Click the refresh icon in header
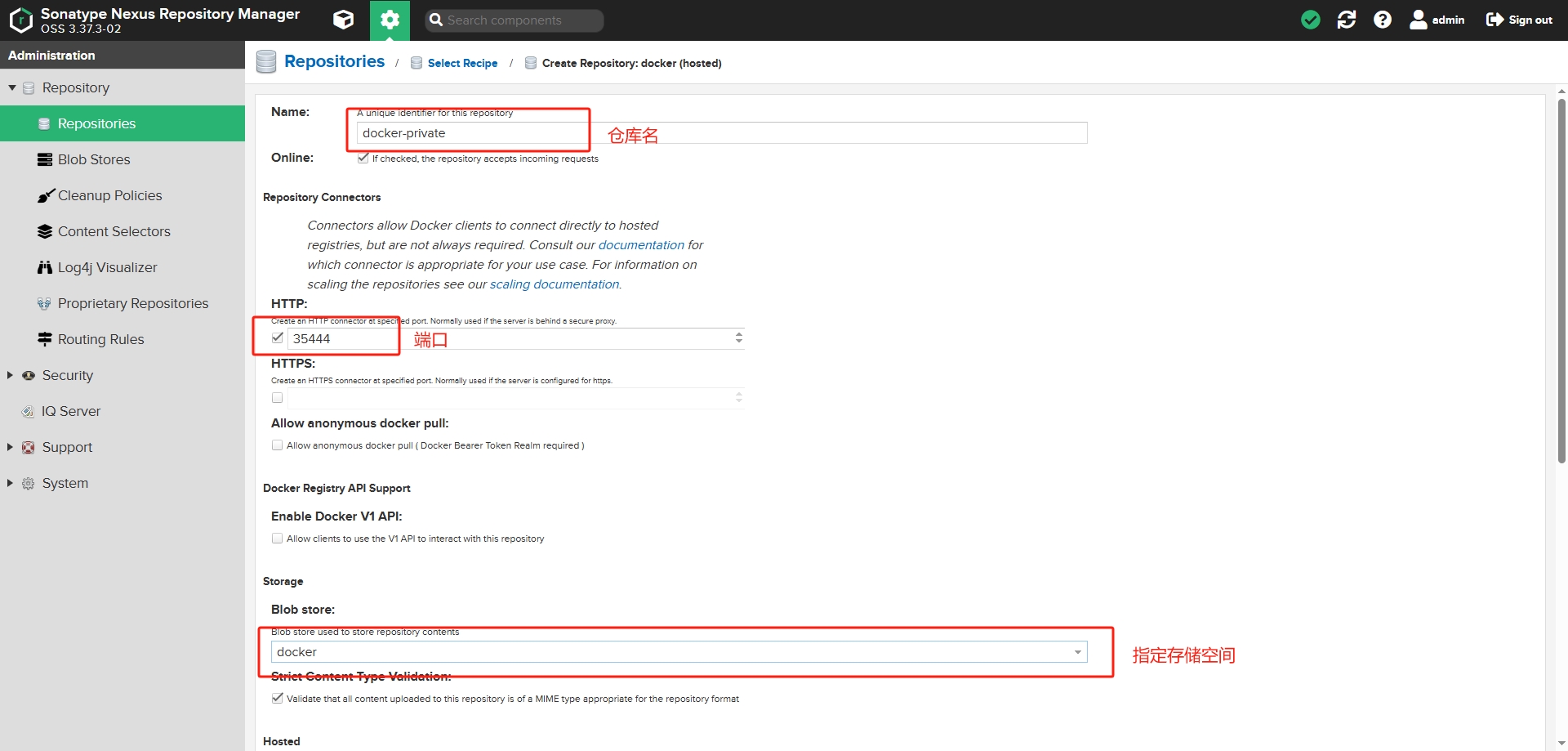Screen dimensions: 1568x751 1347,20
